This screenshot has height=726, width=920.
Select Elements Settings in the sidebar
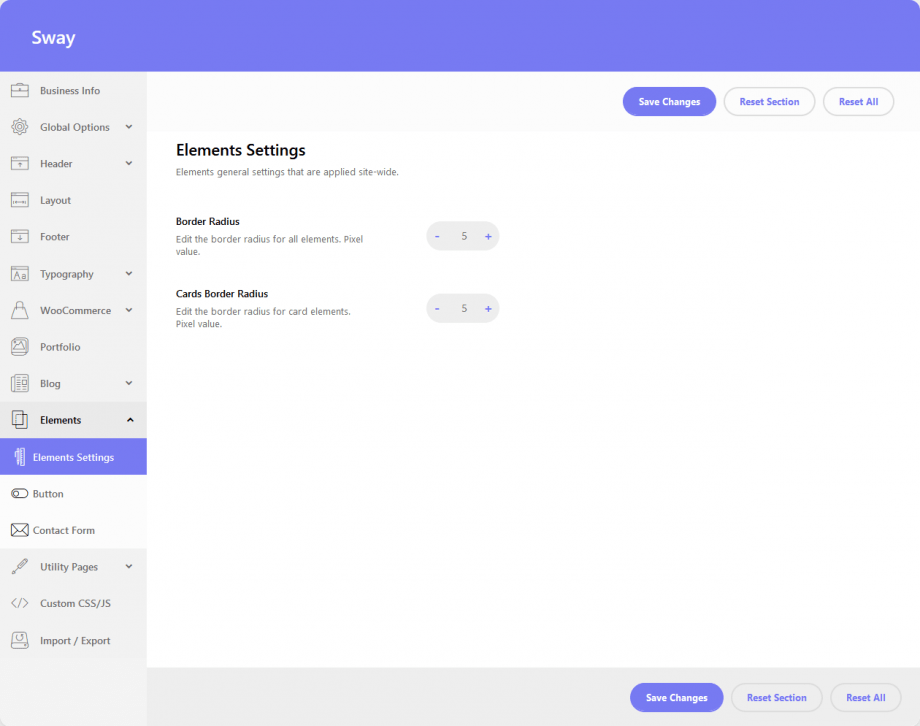click(73, 456)
